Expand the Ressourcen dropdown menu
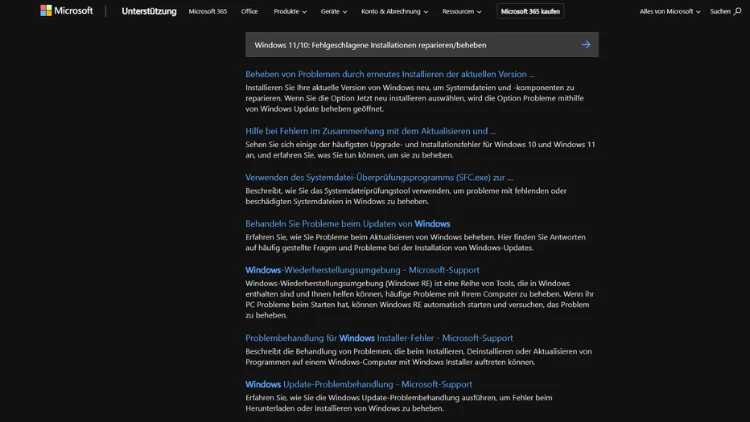 click(x=462, y=11)
